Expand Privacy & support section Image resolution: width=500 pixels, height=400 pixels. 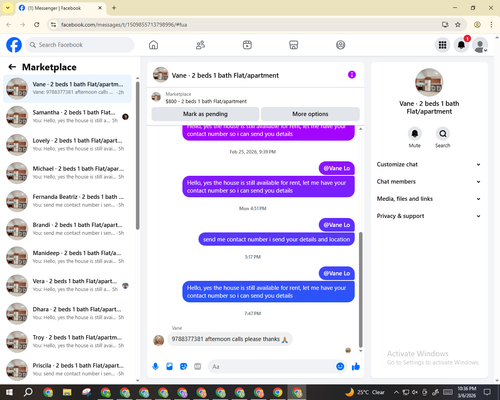point(429,216)
